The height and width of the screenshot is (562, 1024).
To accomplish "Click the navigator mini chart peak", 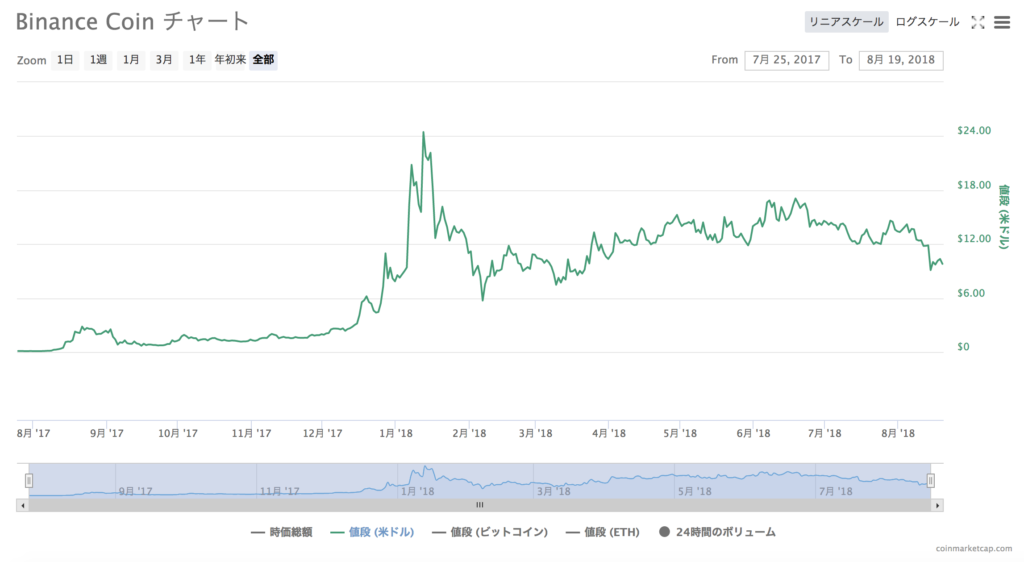I will [425, 467].
